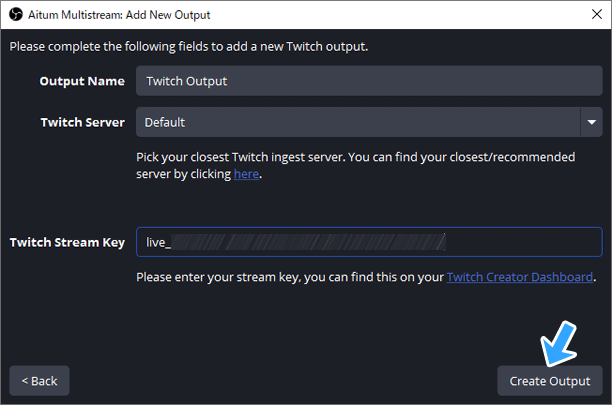Click the 'Please complete the following fields' instruction text

pos(189,47)
